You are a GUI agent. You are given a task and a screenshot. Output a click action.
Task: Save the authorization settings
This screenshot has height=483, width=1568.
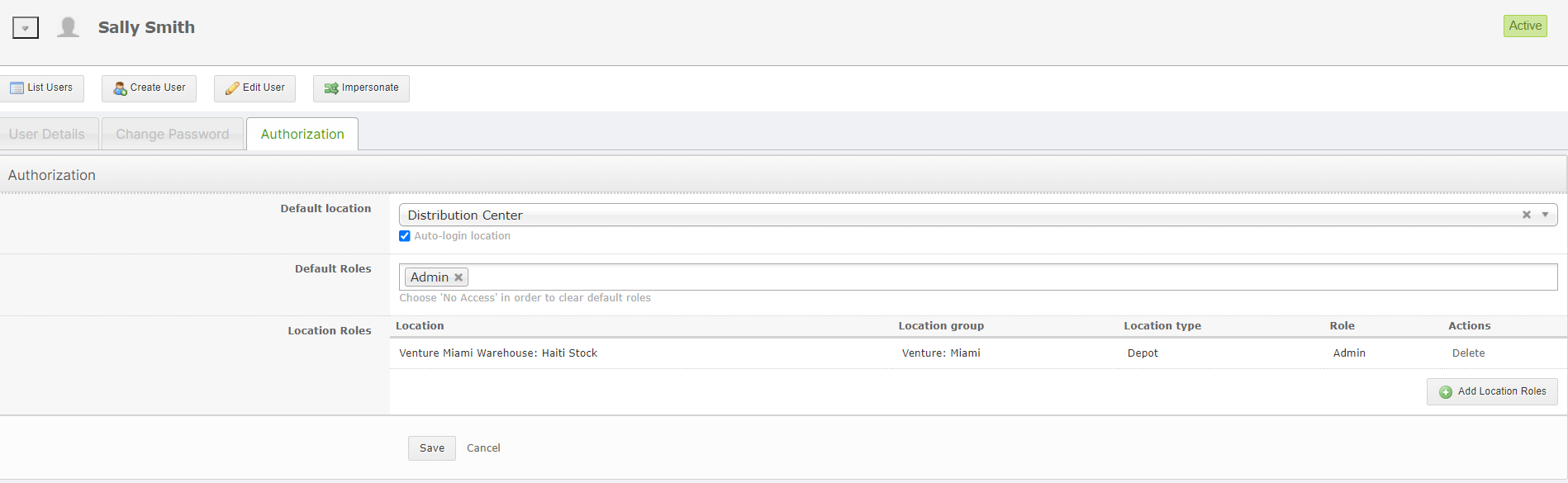(432, 448)
